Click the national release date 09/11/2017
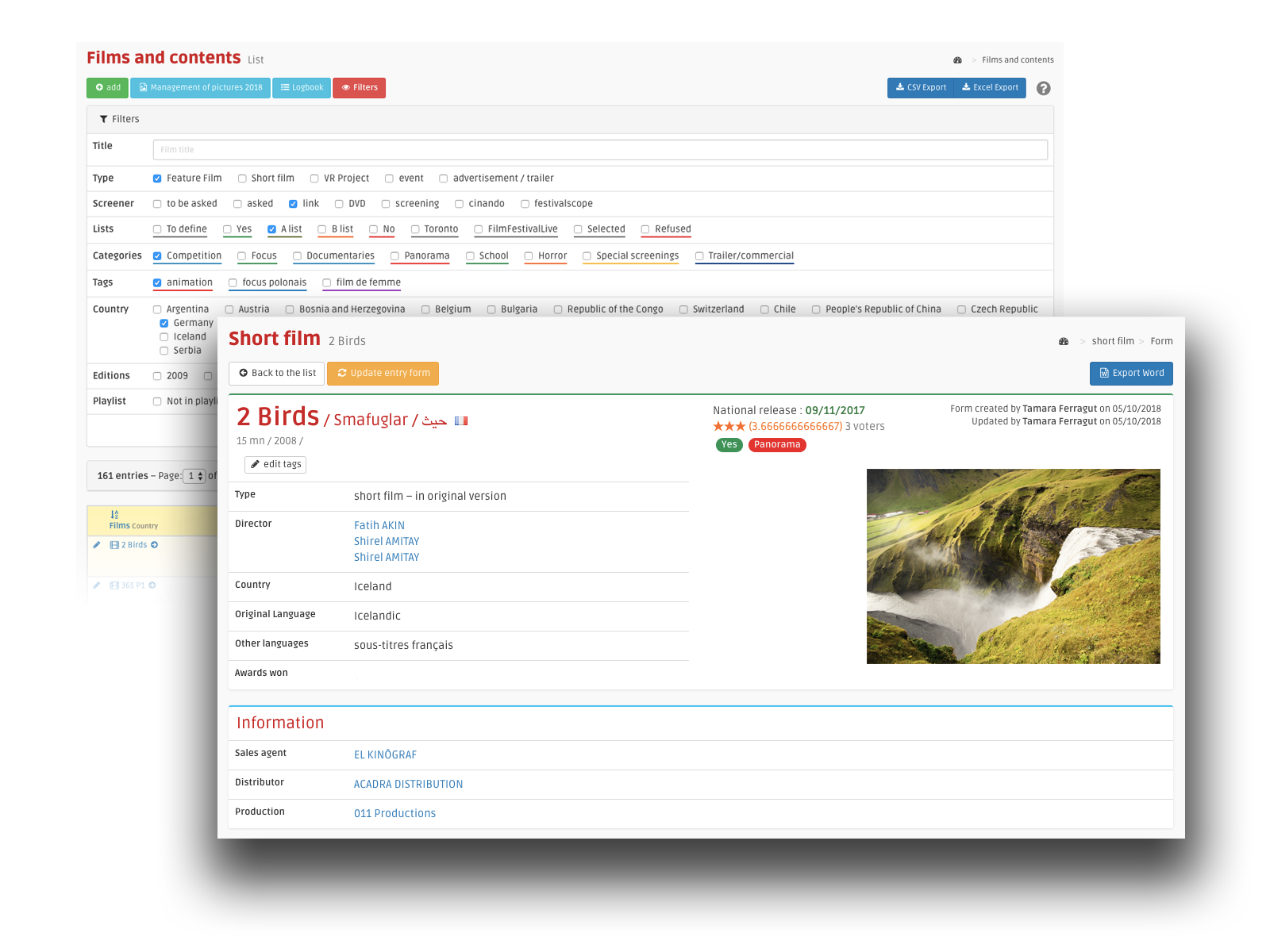This screenshot has width=1270, height=952. 835,411
